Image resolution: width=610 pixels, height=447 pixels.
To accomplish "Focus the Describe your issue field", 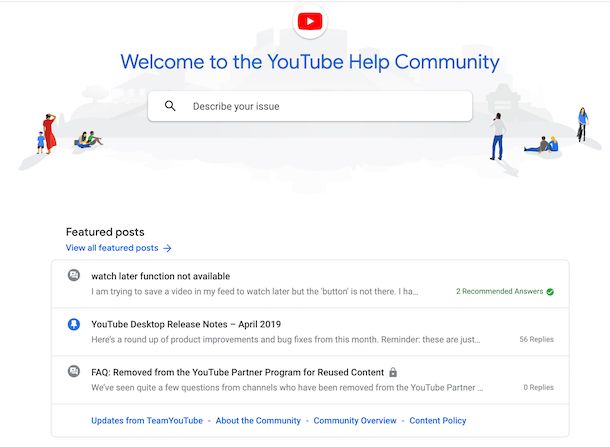I will click(310, 106).
